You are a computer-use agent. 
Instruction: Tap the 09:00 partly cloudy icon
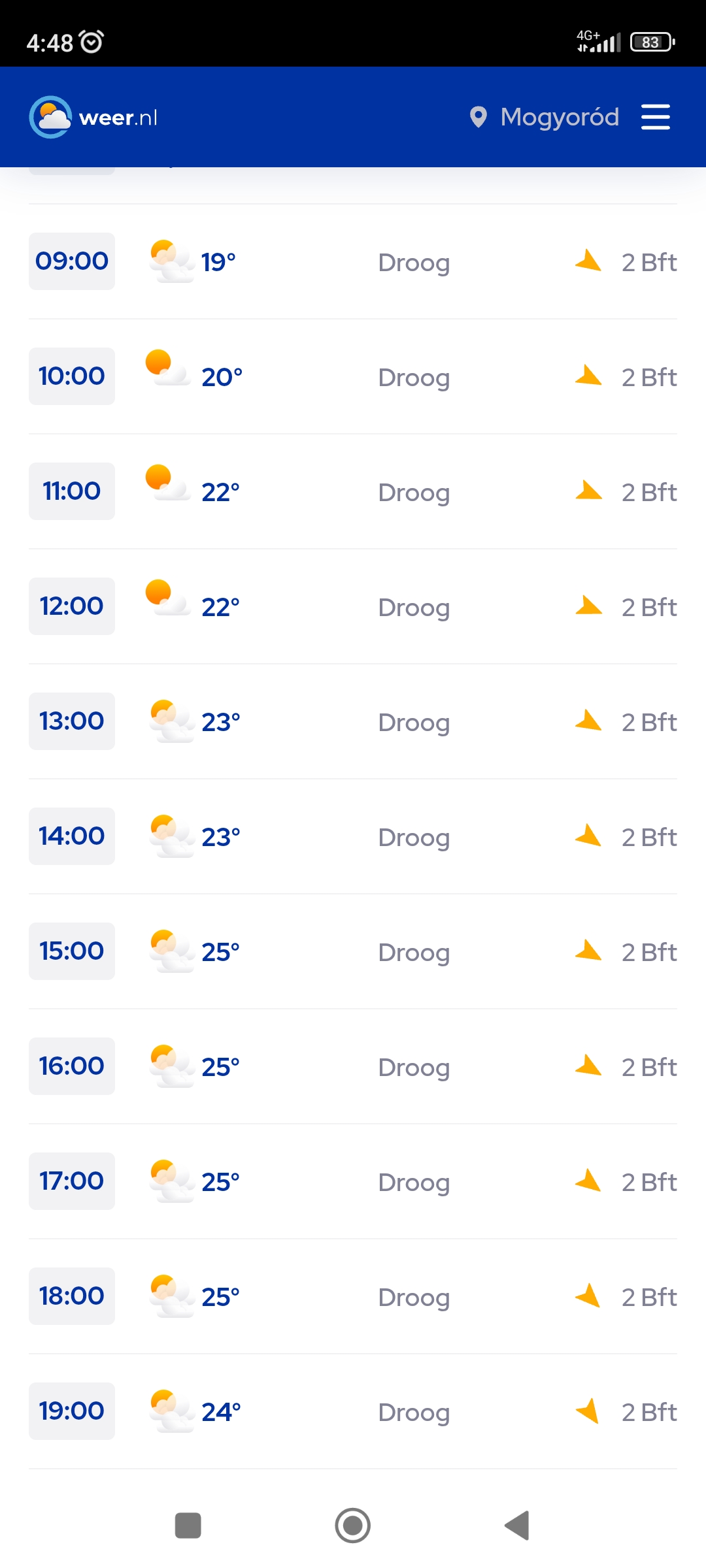[x=172, y=261]
